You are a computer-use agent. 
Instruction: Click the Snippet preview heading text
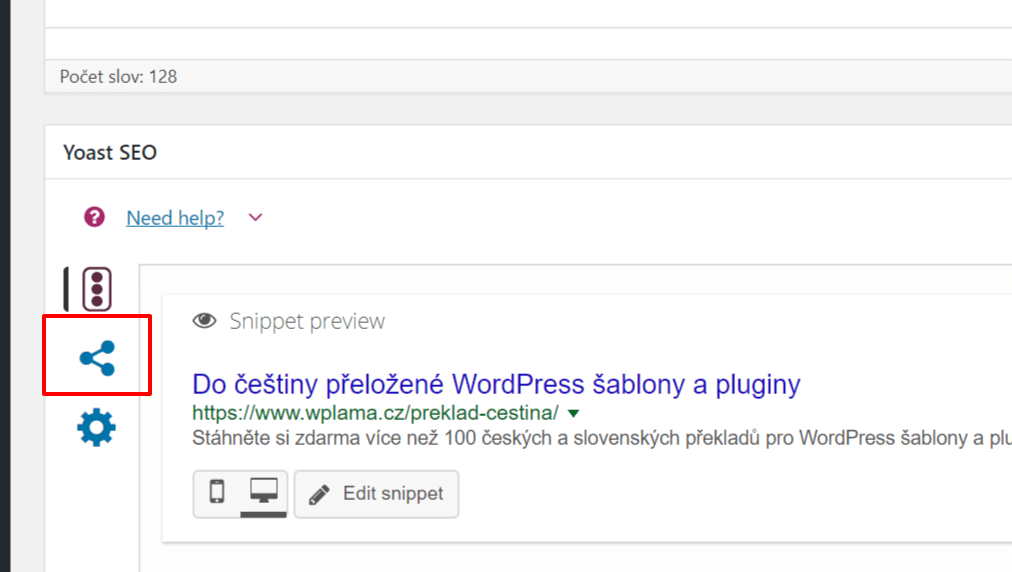307,321
